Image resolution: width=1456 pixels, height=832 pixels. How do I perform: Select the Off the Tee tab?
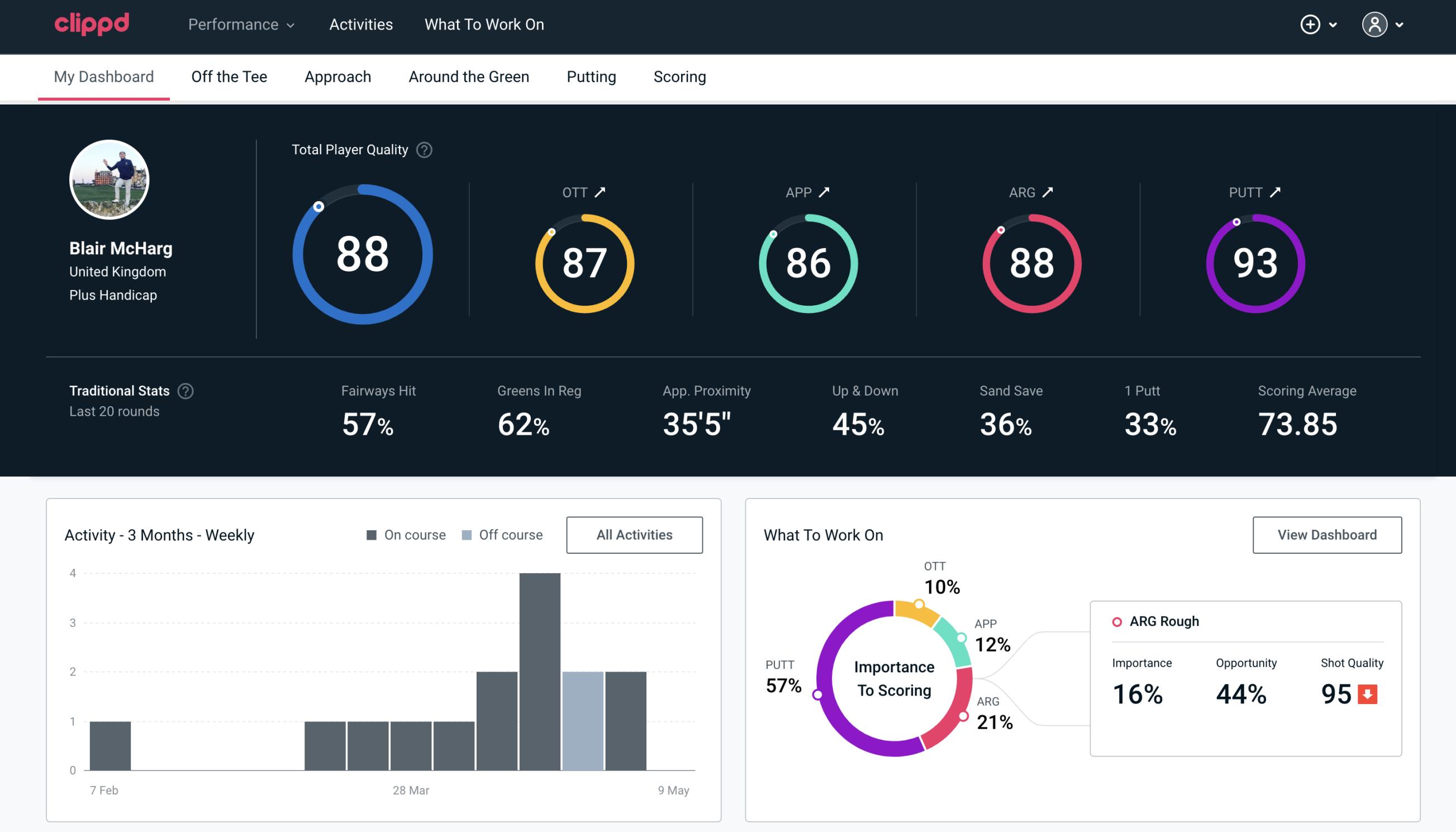coord(228,76)
